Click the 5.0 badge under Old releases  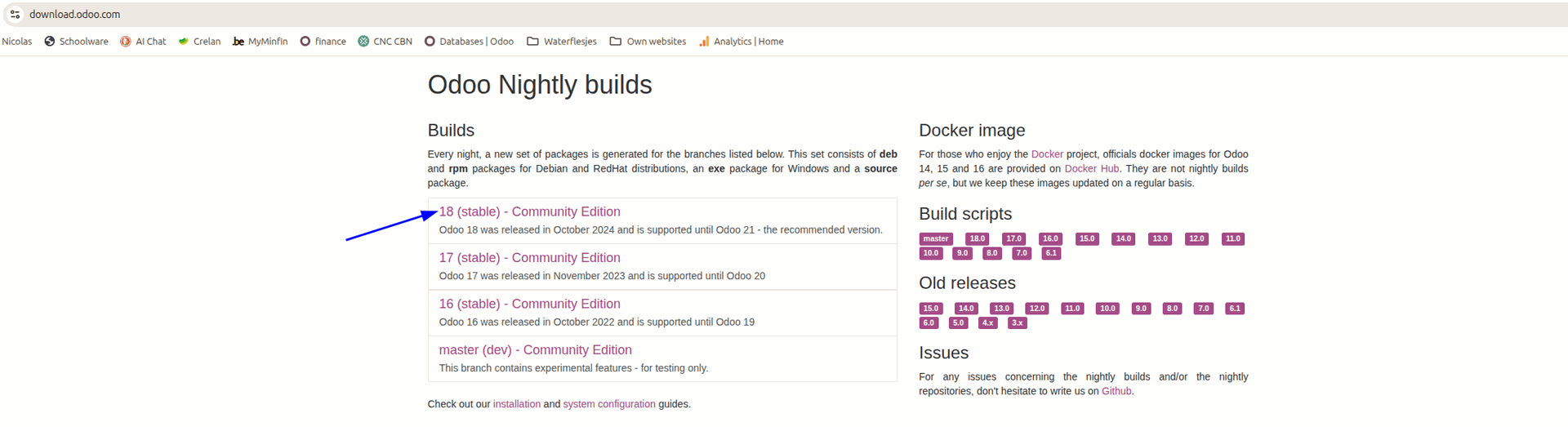(x=958, y=322)
